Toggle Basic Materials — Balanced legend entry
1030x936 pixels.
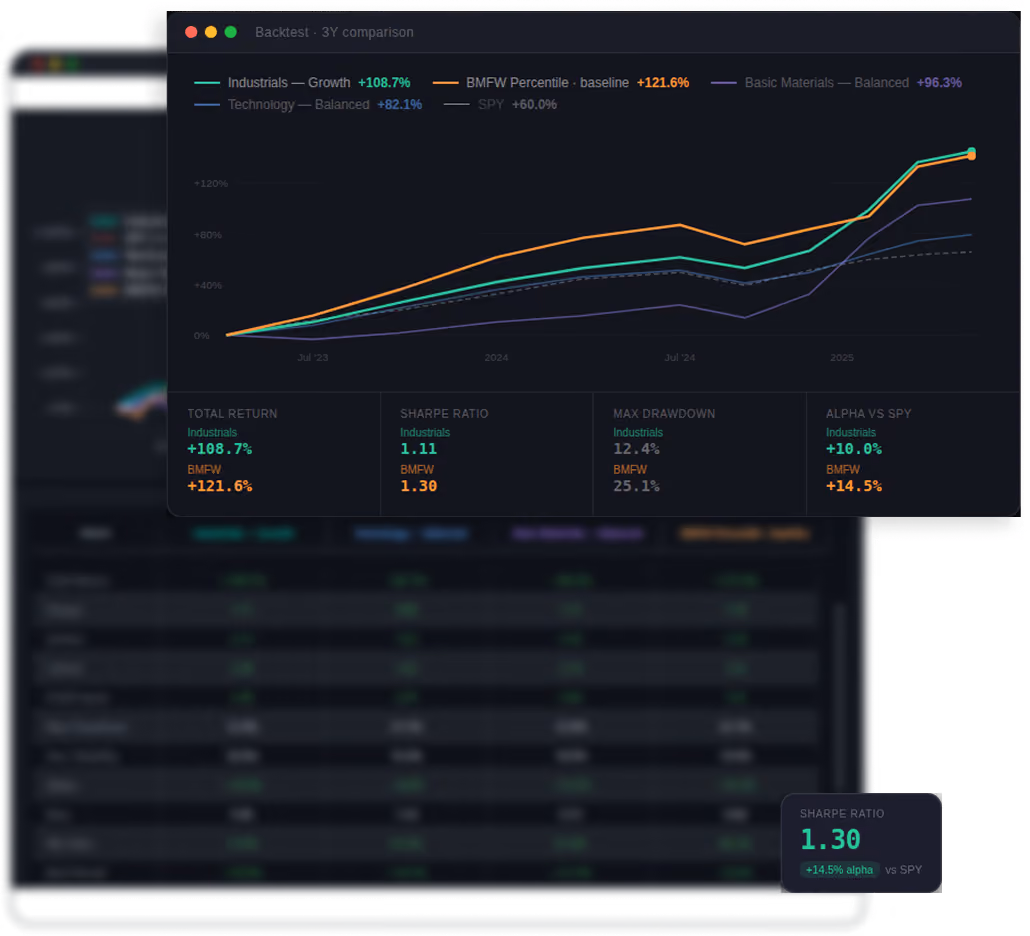click(836, 83)
